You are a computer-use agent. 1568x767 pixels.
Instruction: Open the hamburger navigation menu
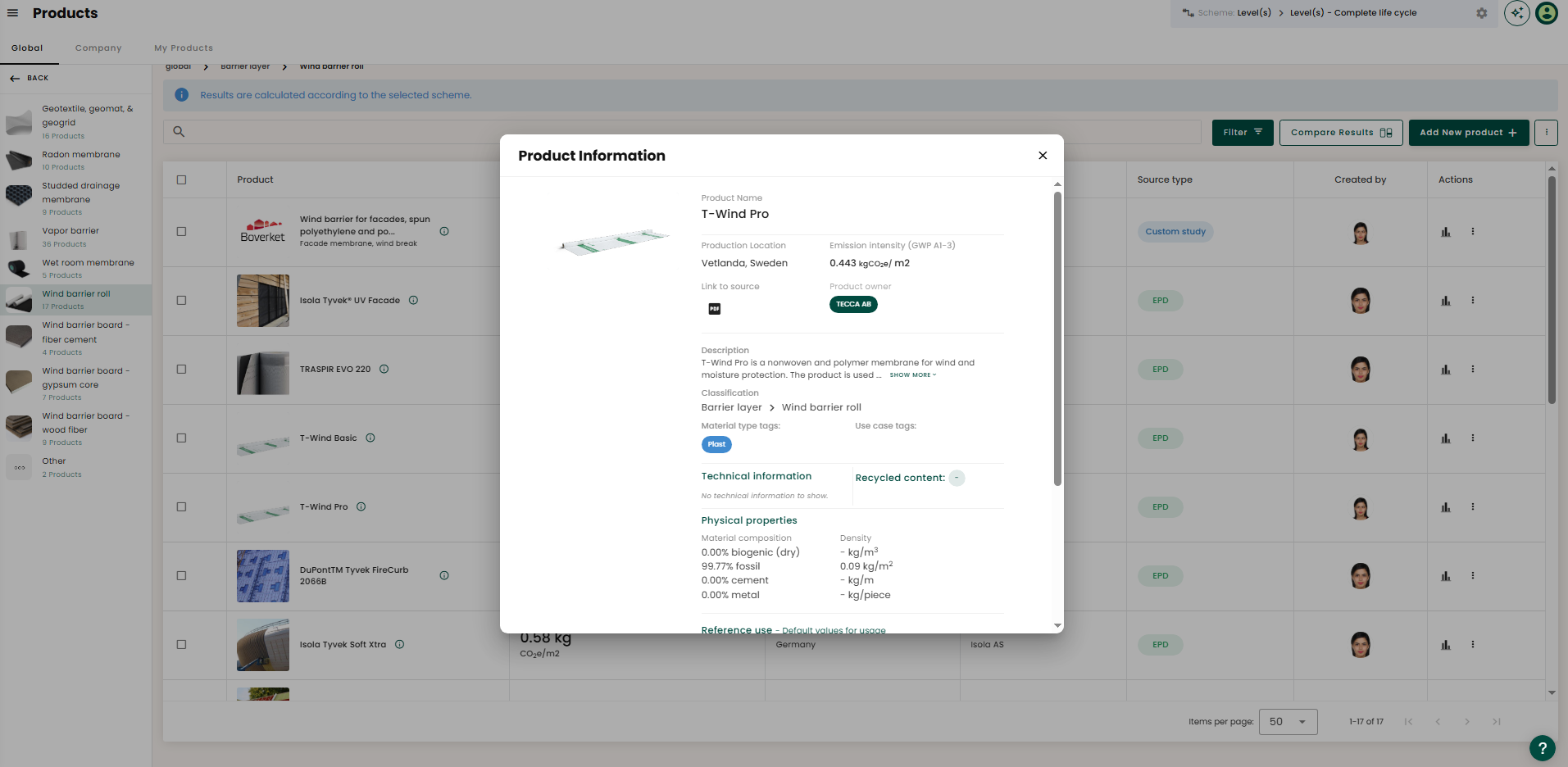tap(12, 13)
